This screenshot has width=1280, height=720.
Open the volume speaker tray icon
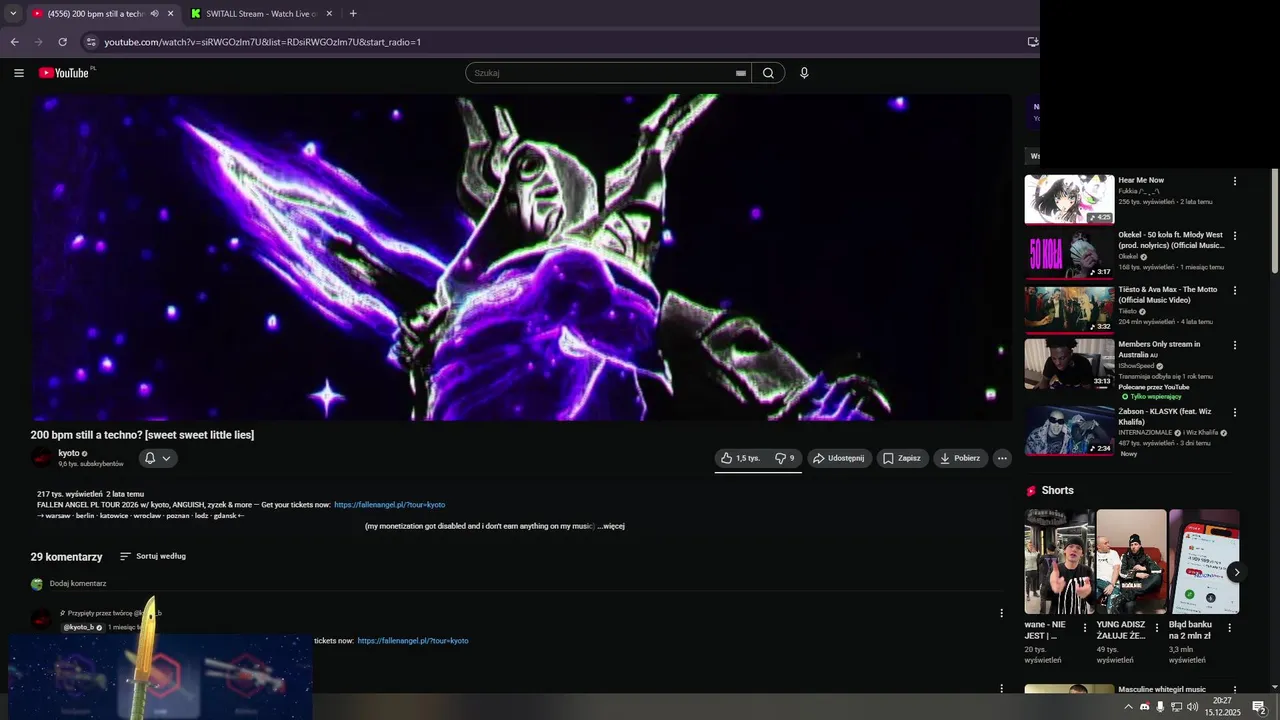coord(1192,707)
